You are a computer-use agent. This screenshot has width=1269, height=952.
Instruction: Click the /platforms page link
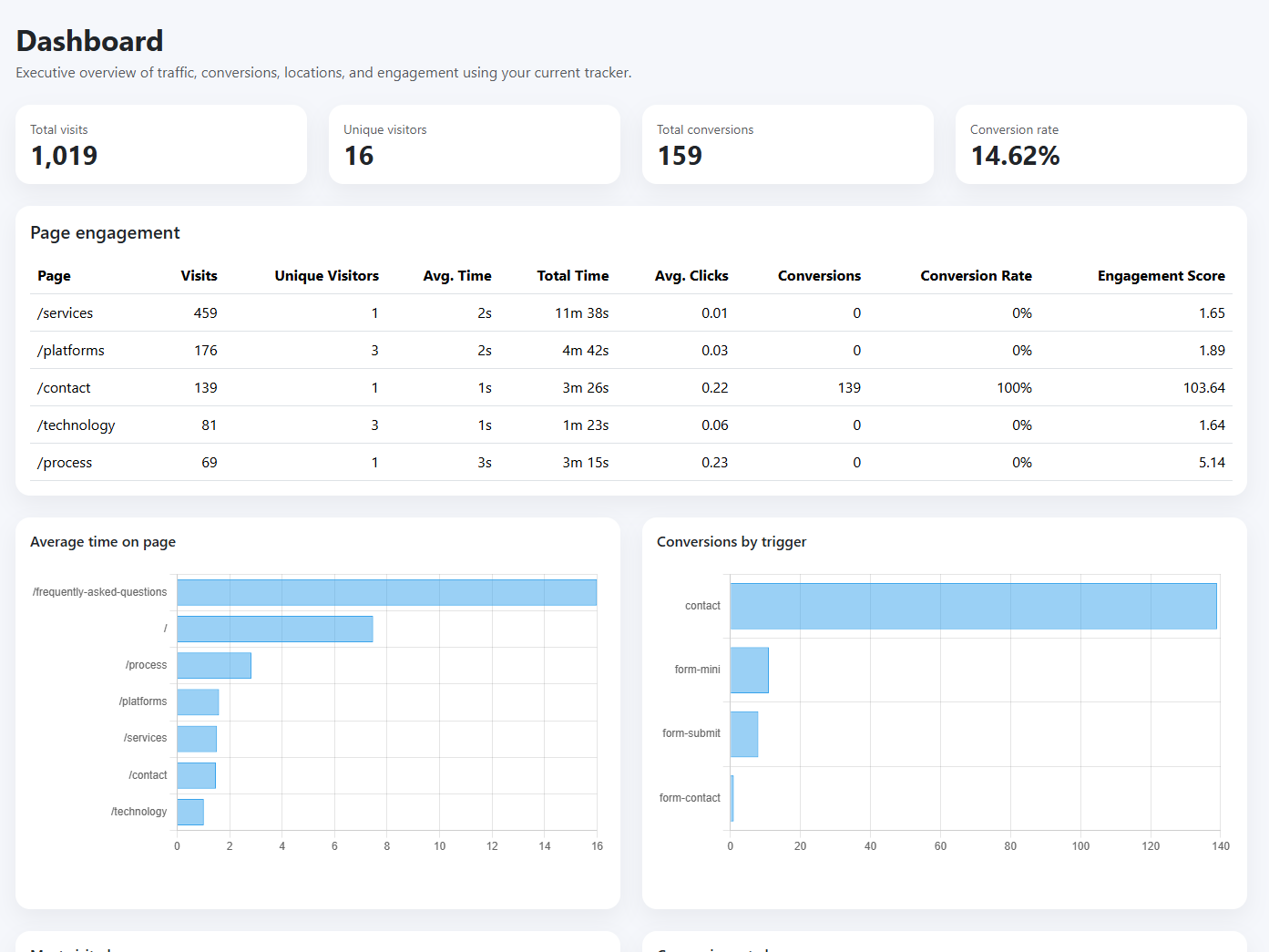tap(70, 350)
